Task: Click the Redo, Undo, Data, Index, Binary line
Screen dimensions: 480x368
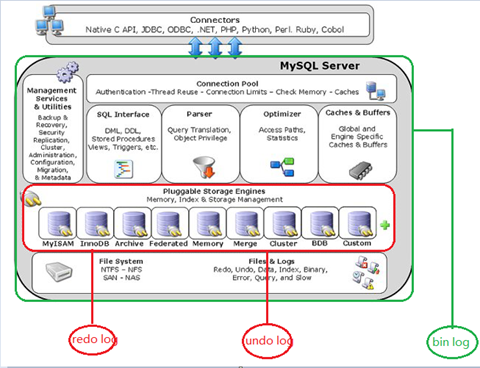Action: (x=271, y=270)
